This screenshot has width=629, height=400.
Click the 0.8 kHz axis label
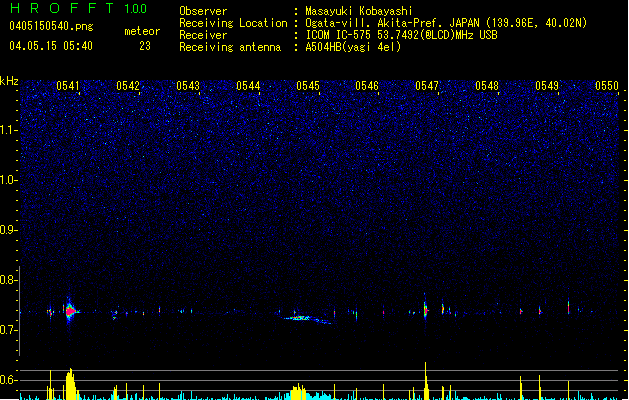9,280
